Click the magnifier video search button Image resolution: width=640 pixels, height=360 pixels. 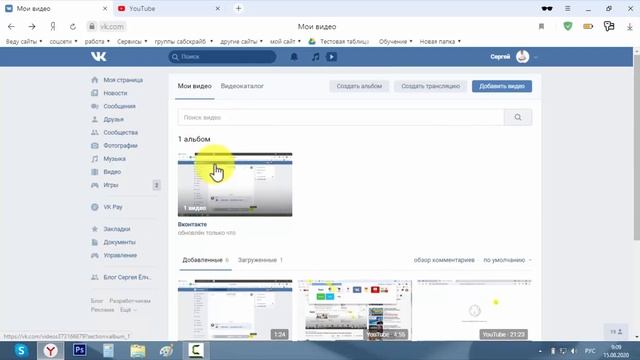[518, 118]
